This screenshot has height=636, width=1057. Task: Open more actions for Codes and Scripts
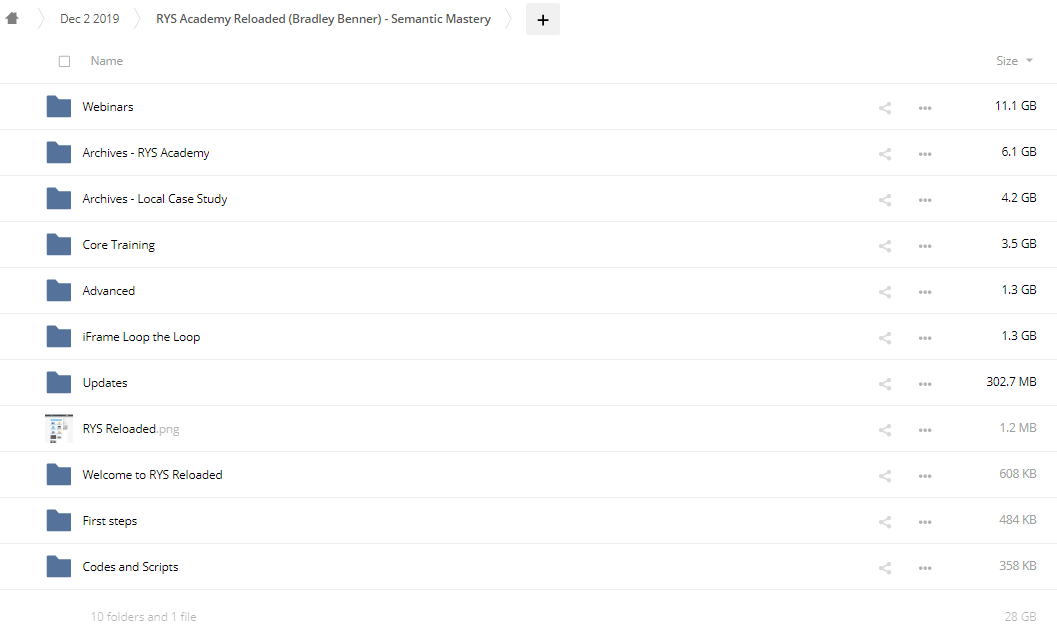tap(925, 568)
